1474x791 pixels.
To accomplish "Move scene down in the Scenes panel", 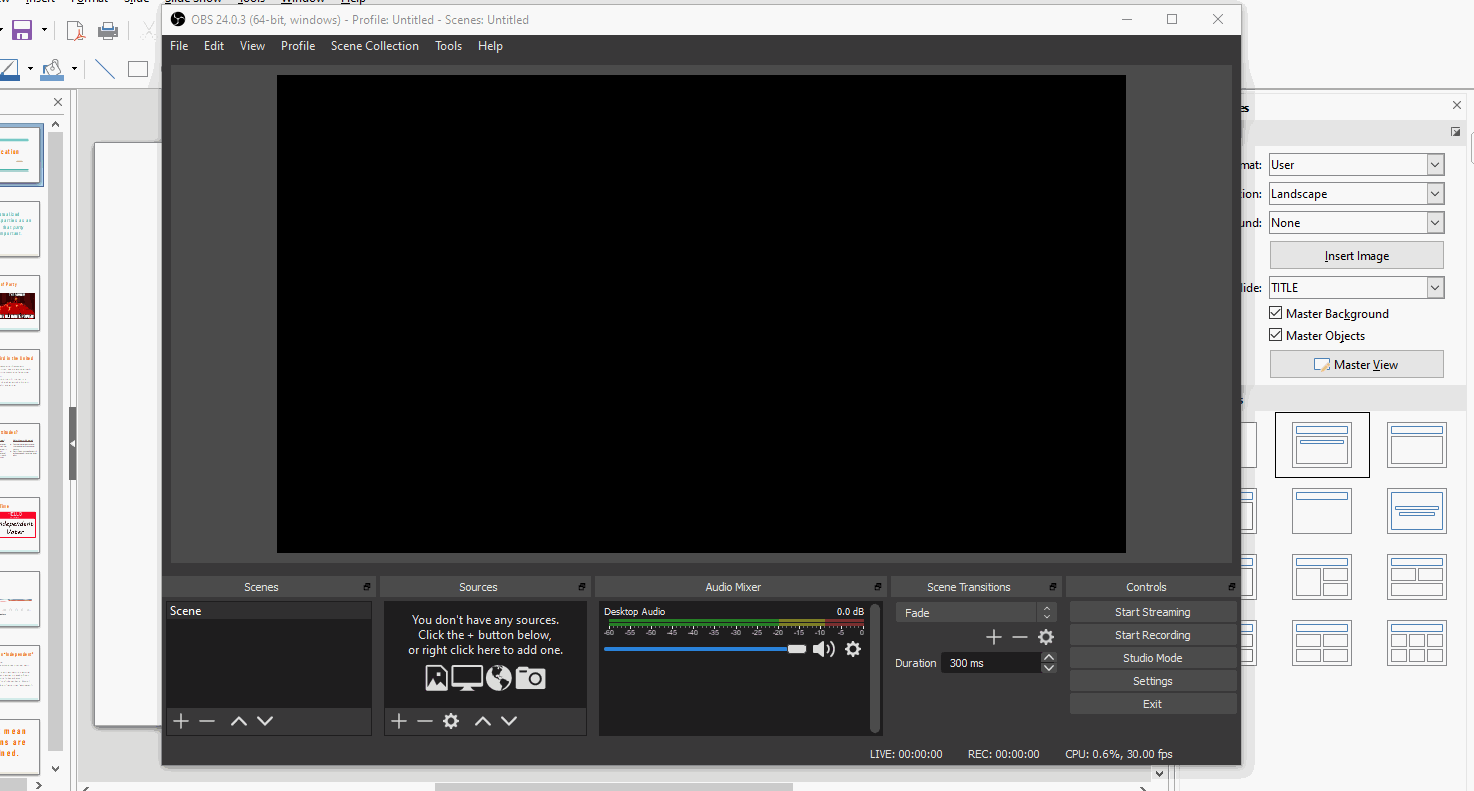I will [x=265, y=721].
